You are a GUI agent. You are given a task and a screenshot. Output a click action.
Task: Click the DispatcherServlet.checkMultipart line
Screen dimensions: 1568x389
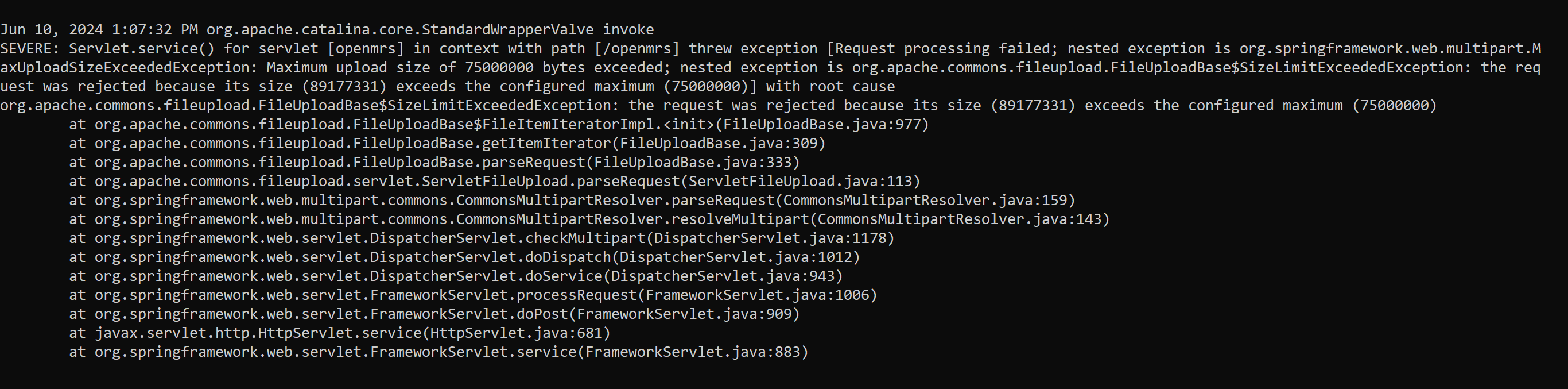coord(482,238)
